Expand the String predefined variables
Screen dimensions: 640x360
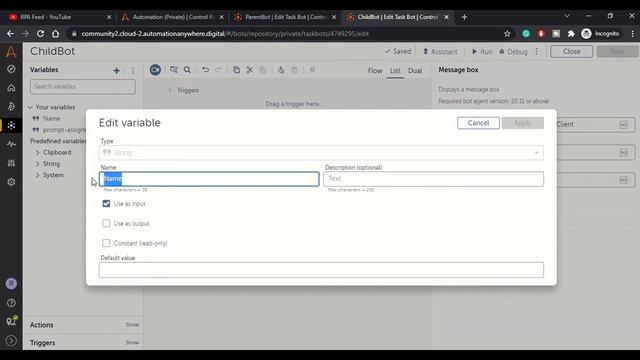38,164
